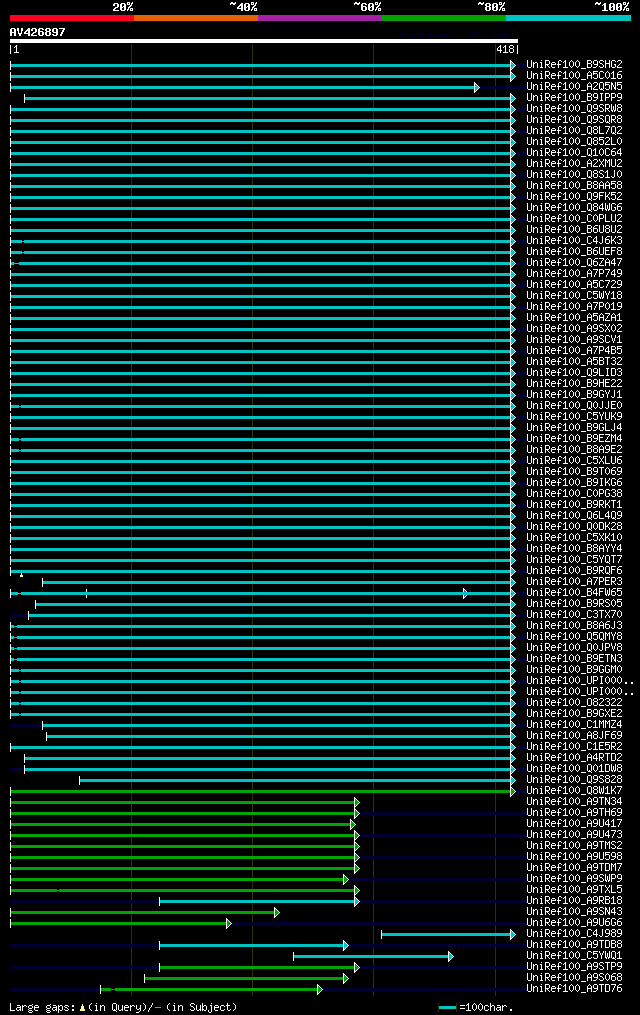The height and width of the screenshot is (1015, 640).
Task: Open hit UniRef100_A2Q5N5
Action: click(x=574, y=87)
